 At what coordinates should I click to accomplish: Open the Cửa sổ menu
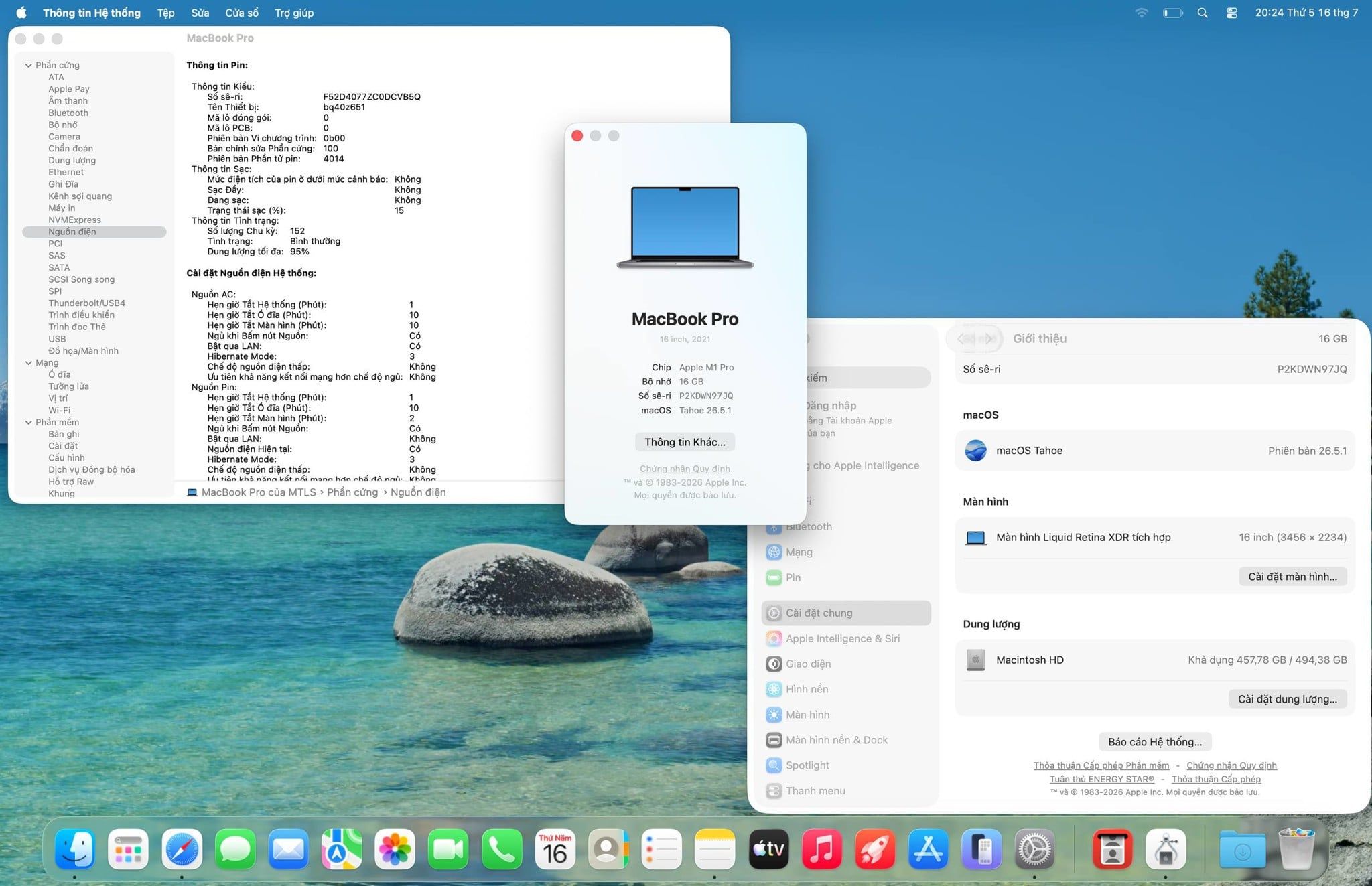(242, 13)
